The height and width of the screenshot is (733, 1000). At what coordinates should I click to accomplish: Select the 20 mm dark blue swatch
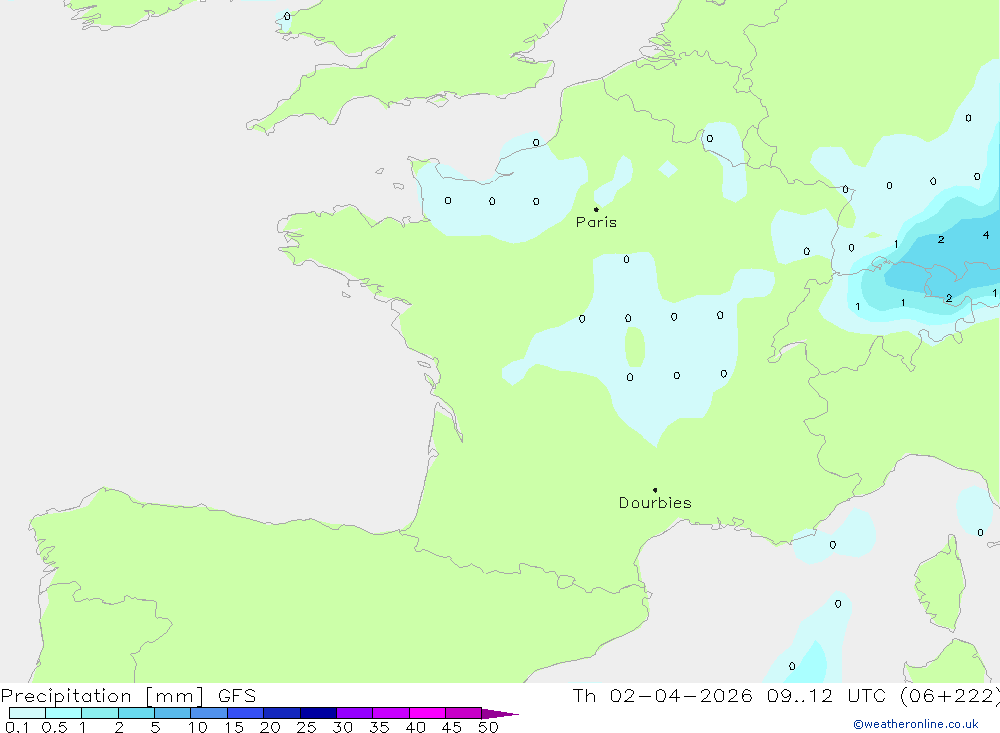[281, 713]
